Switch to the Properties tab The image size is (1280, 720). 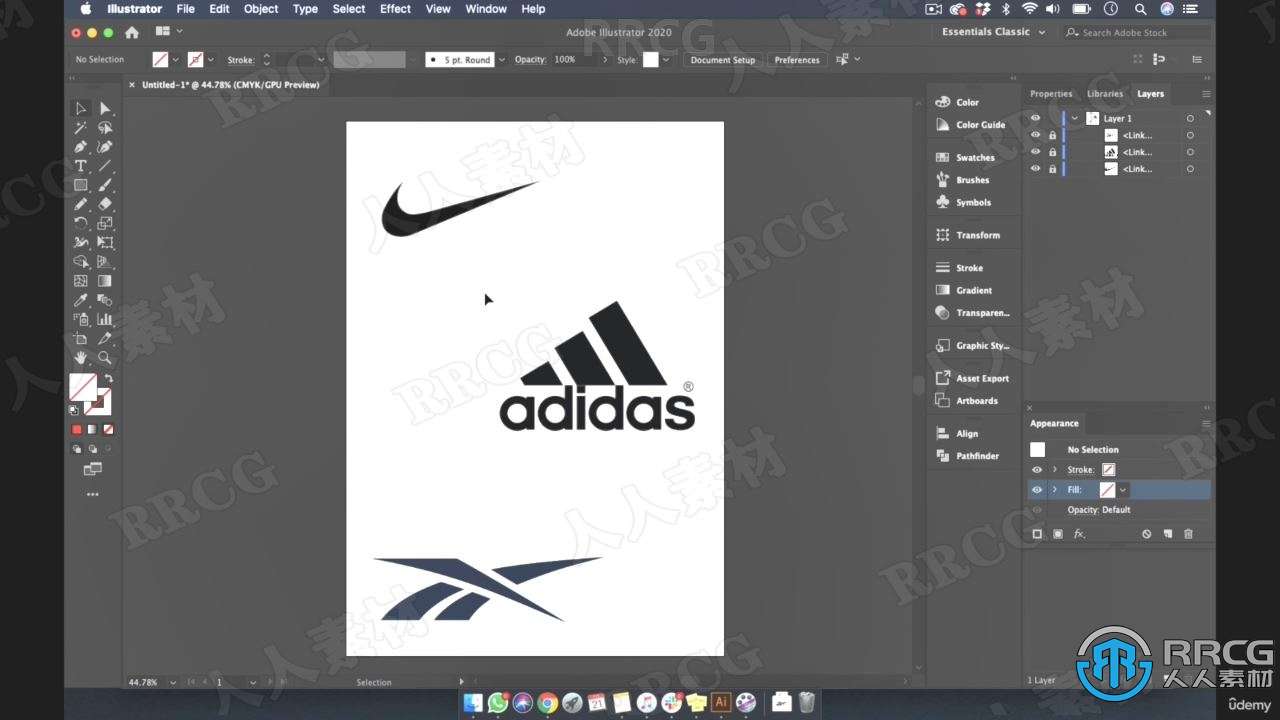[1051, 94]
